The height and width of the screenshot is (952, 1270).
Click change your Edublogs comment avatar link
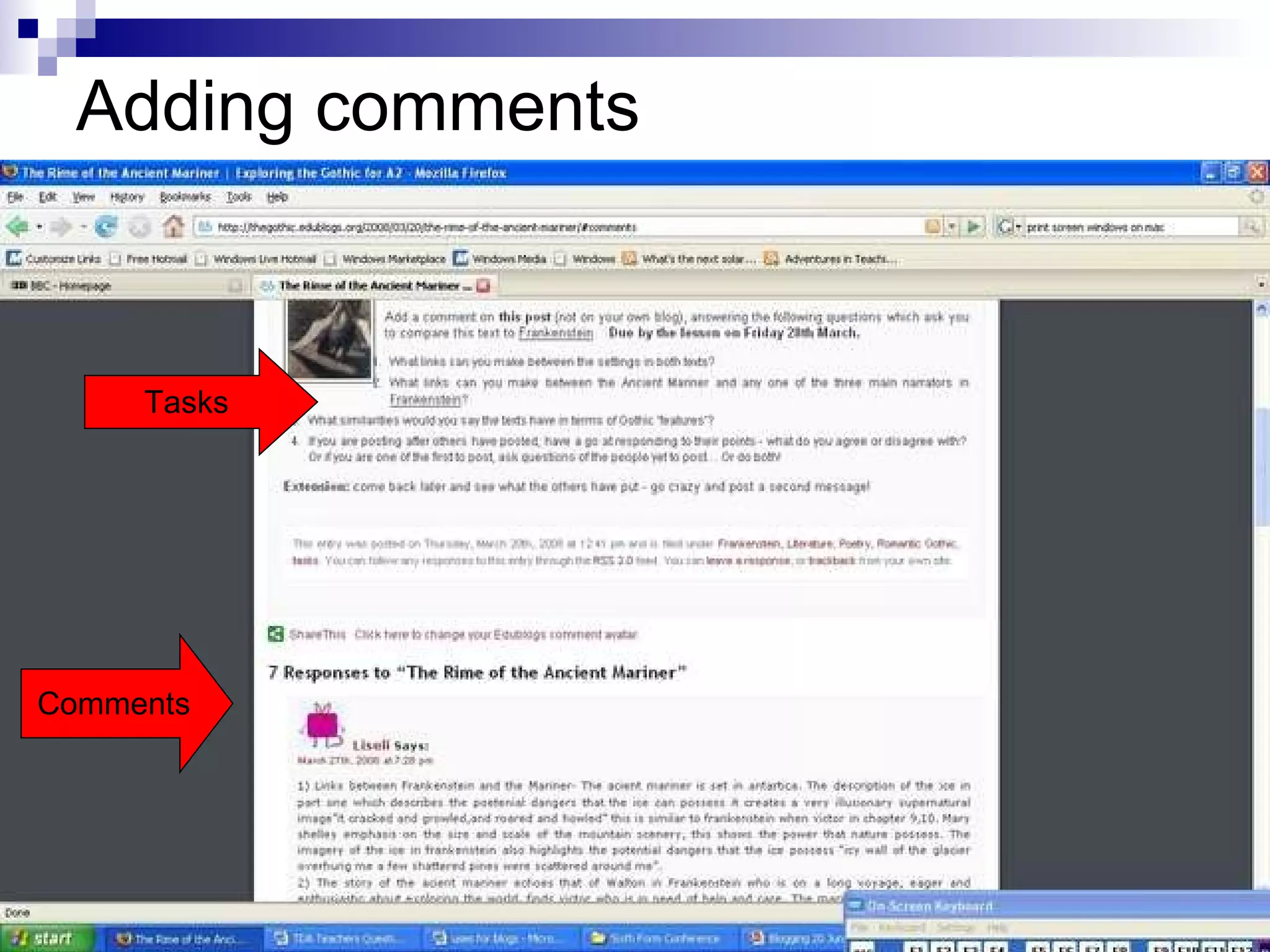[495, 634]
